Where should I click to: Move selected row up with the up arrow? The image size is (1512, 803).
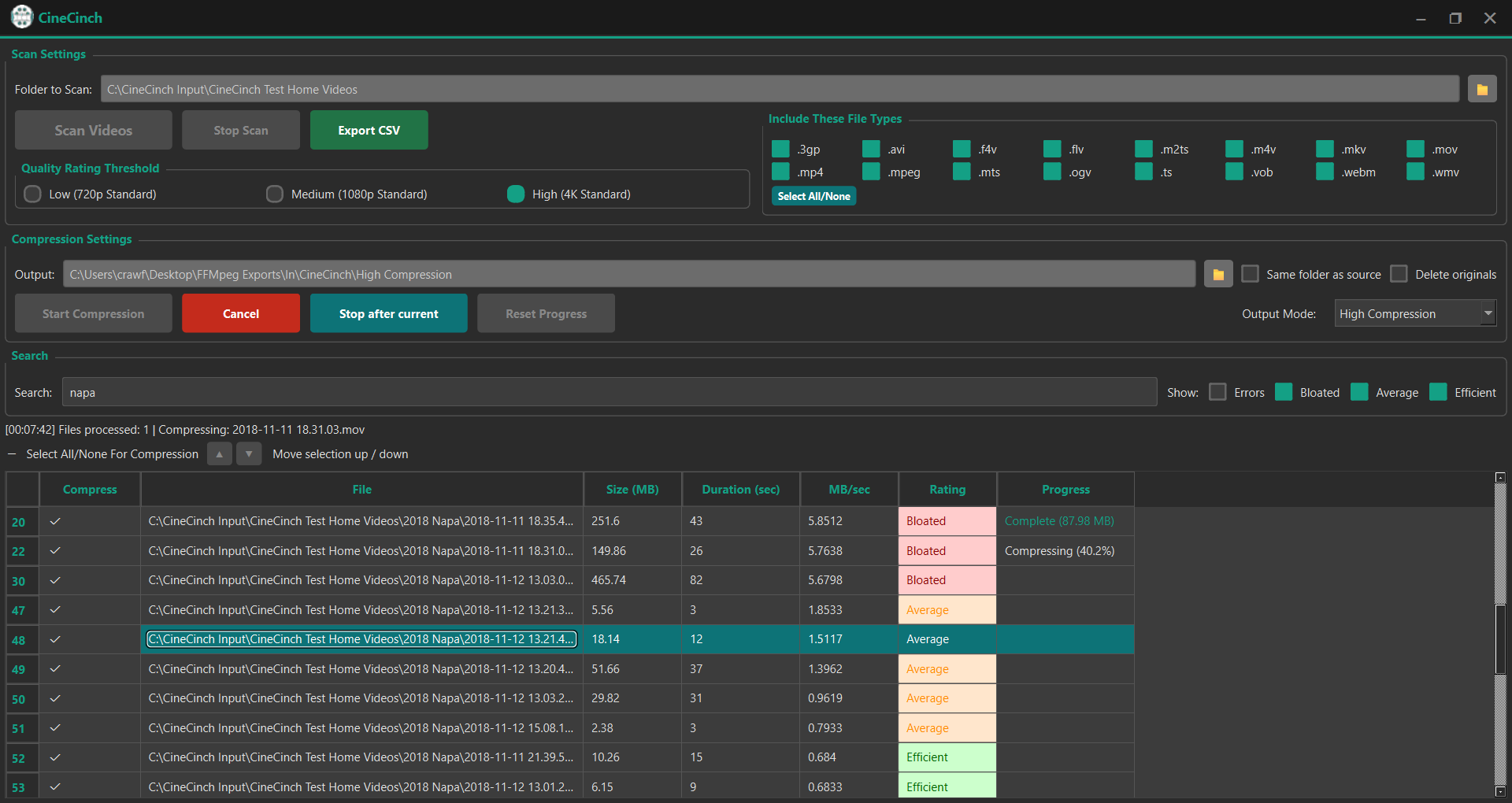tap(219, 453)
